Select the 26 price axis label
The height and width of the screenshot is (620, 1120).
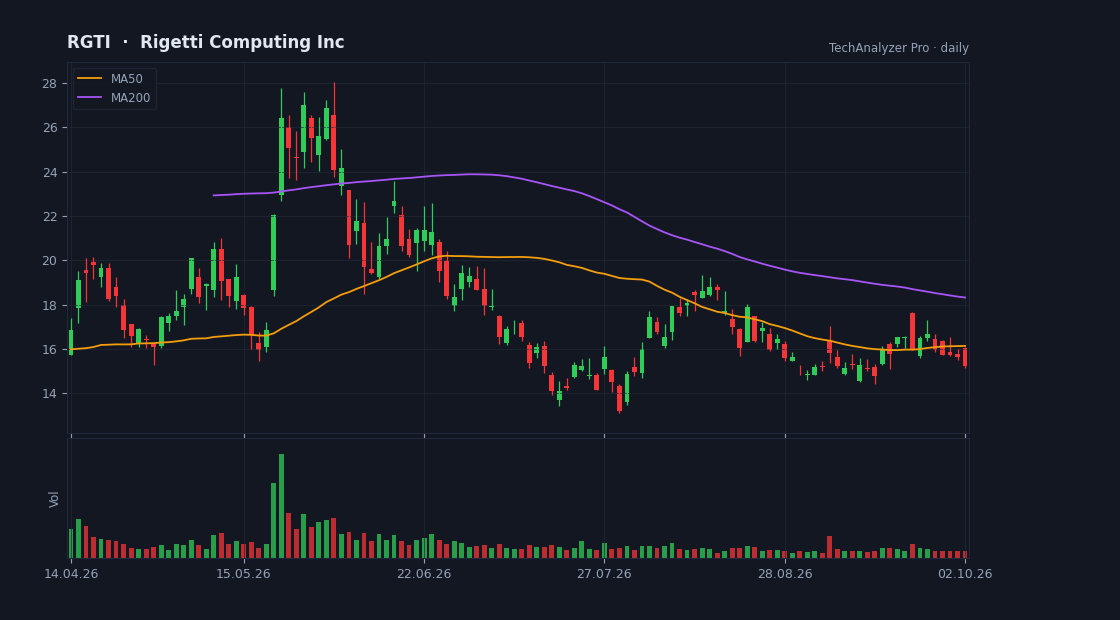pyautogui.click(x=49, y=128)
